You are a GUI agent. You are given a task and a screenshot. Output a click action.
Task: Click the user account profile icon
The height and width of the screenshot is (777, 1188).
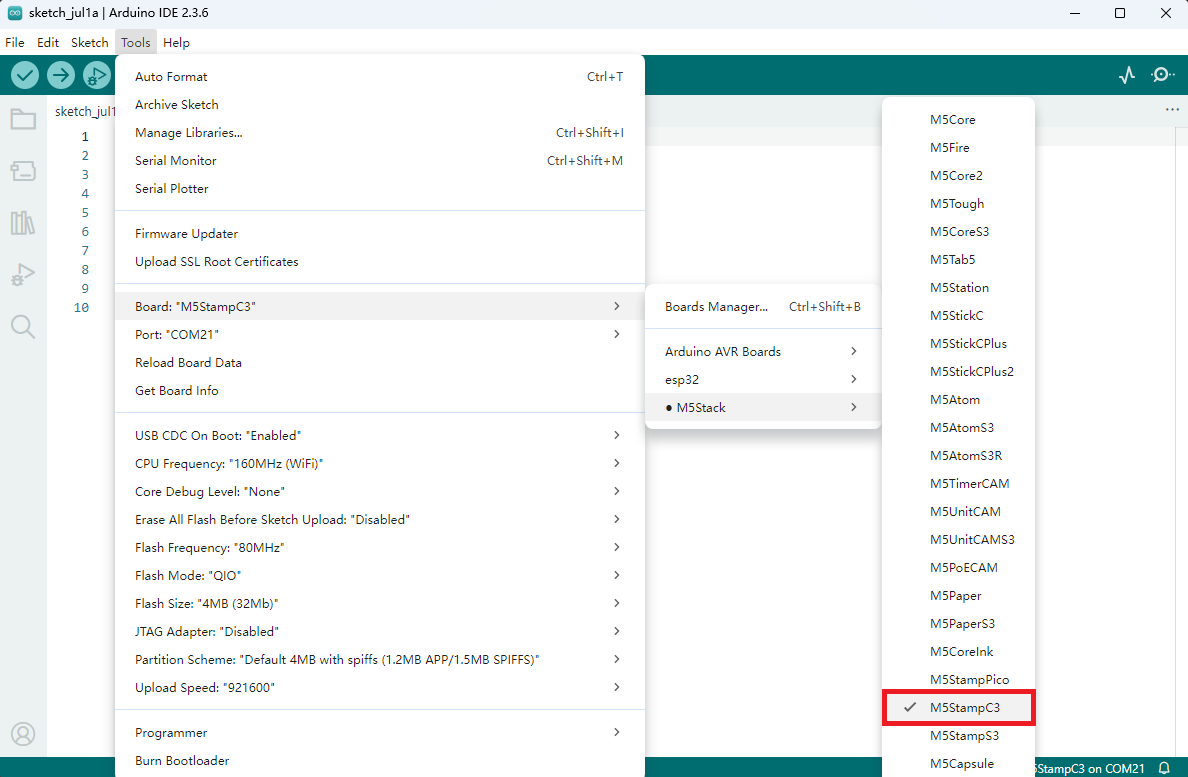pyautogui.click(x=23, y=734)
